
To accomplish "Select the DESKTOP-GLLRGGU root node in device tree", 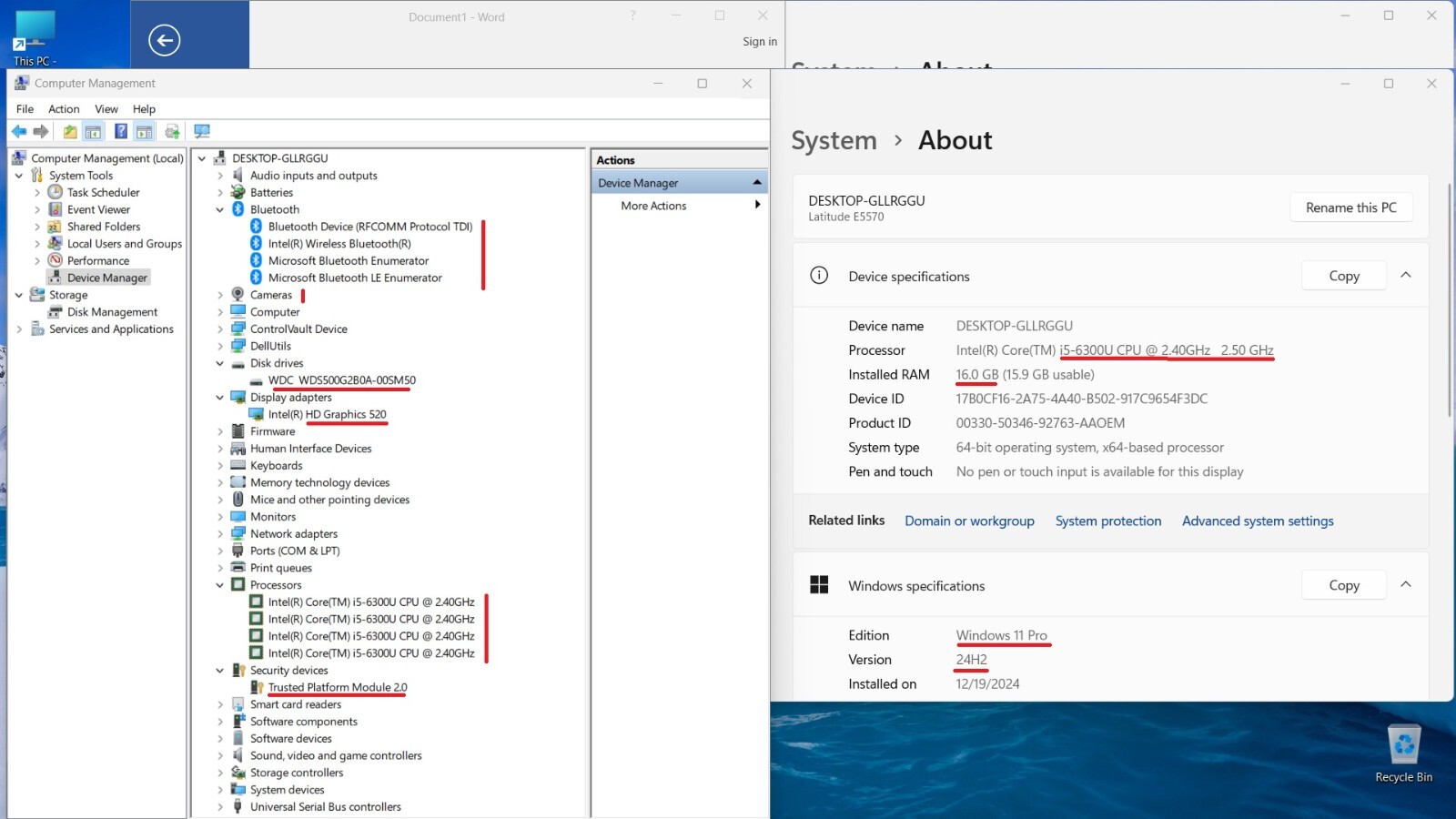I will tap(279, 158).
